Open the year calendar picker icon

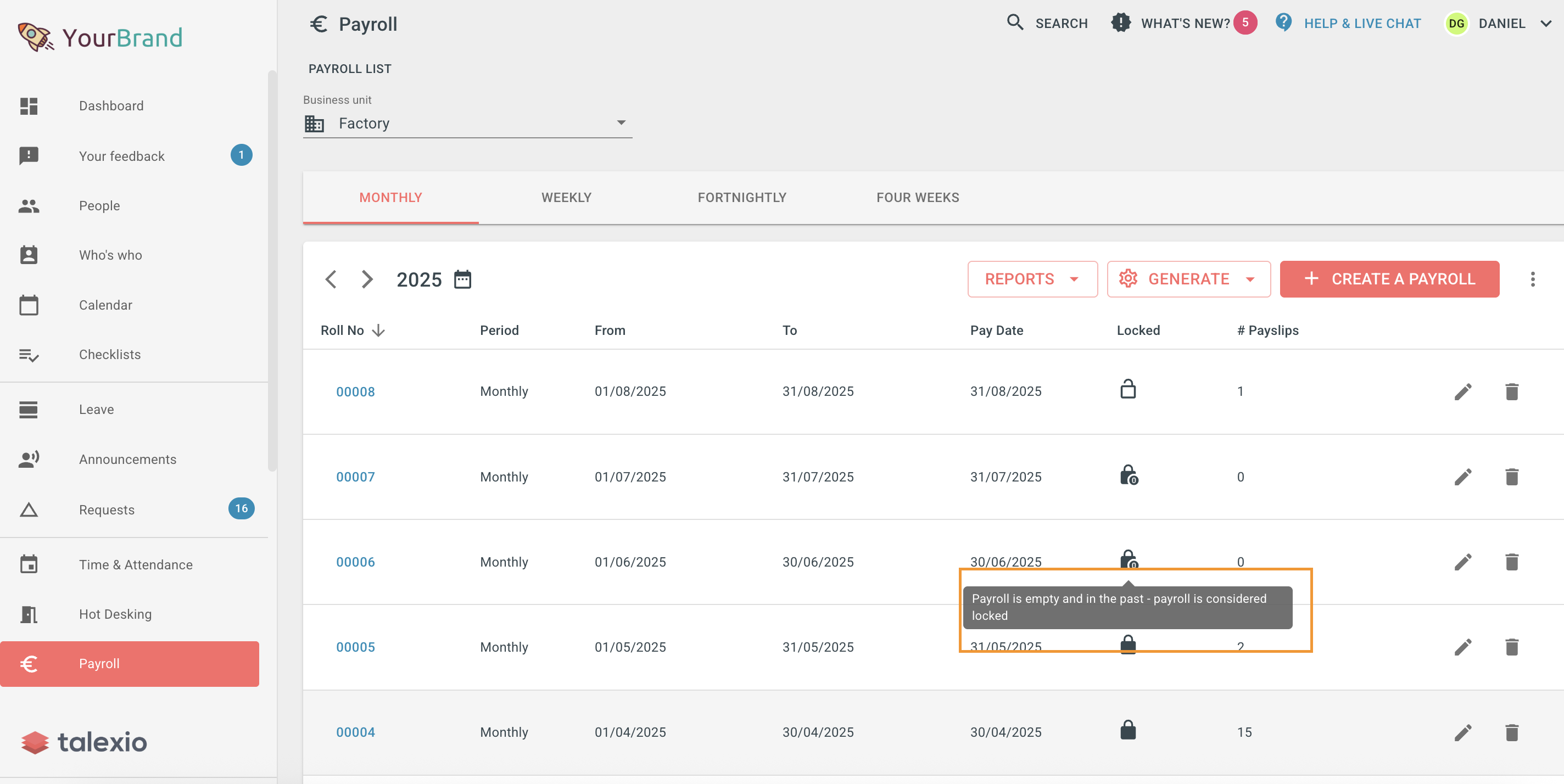pyautogui.click(x=462, y=279)
